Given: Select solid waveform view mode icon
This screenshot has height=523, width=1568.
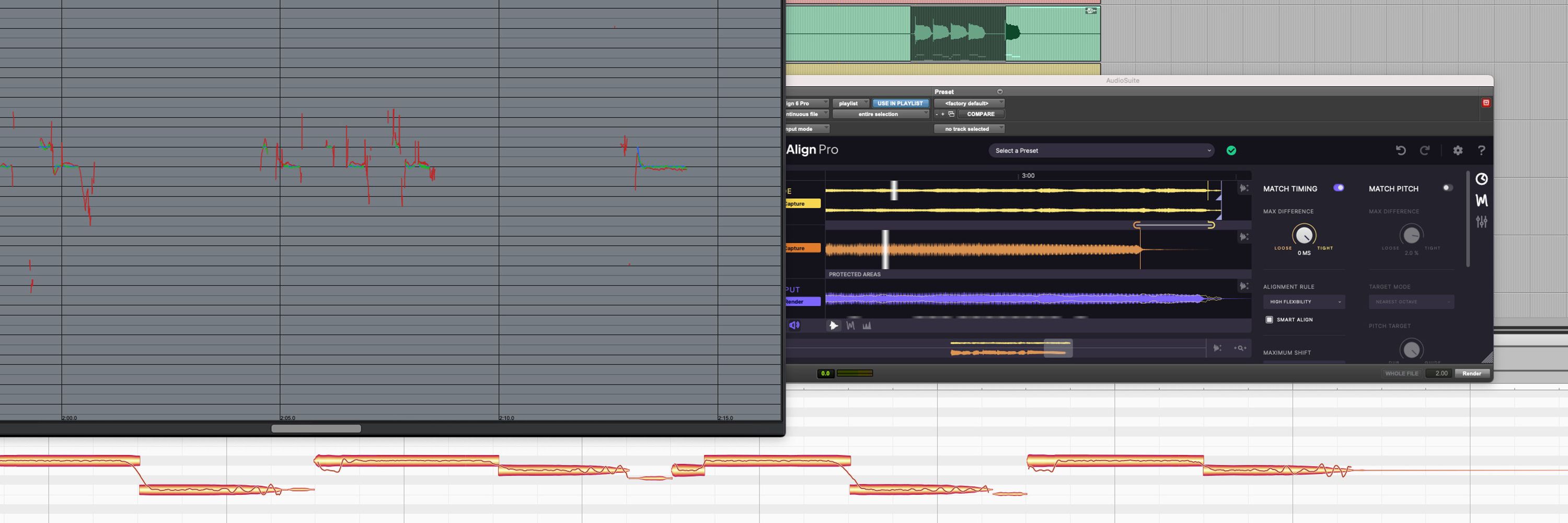Looking at the screenshot, I should [833, 326].
